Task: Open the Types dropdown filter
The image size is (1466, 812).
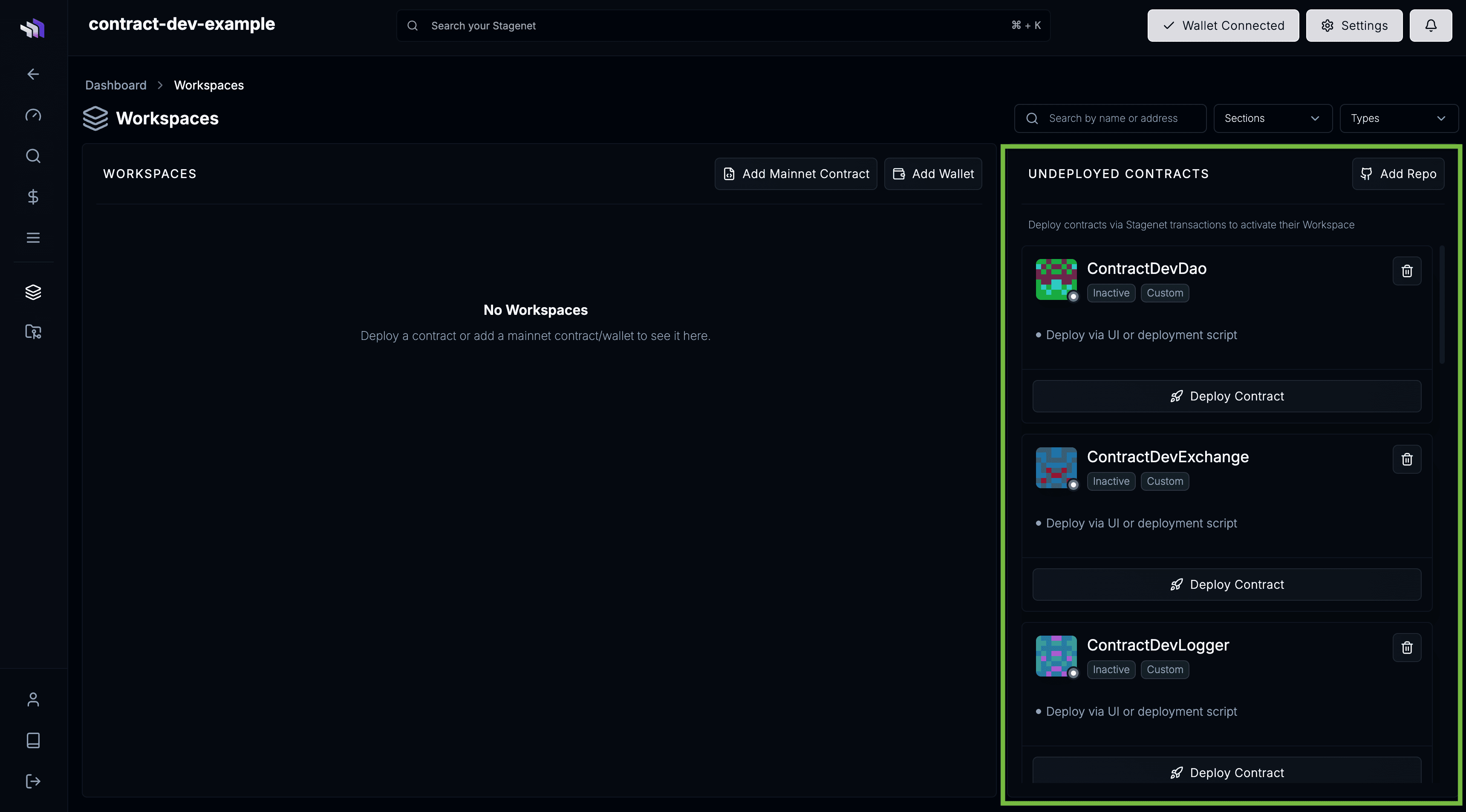Action: [x=1398, y=118]
